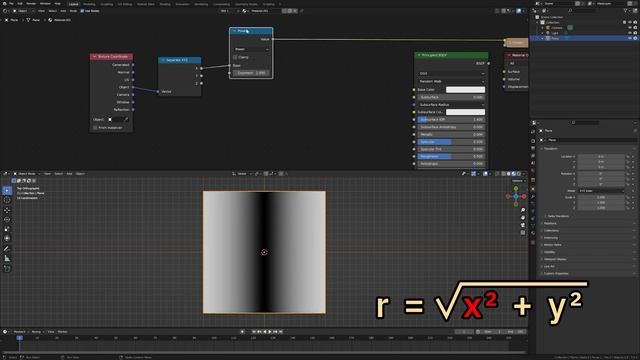Viewport: 640px width, 360px height.
Task: Click the Specular slider in Principled BSDF
Action: tap(451, 142)
